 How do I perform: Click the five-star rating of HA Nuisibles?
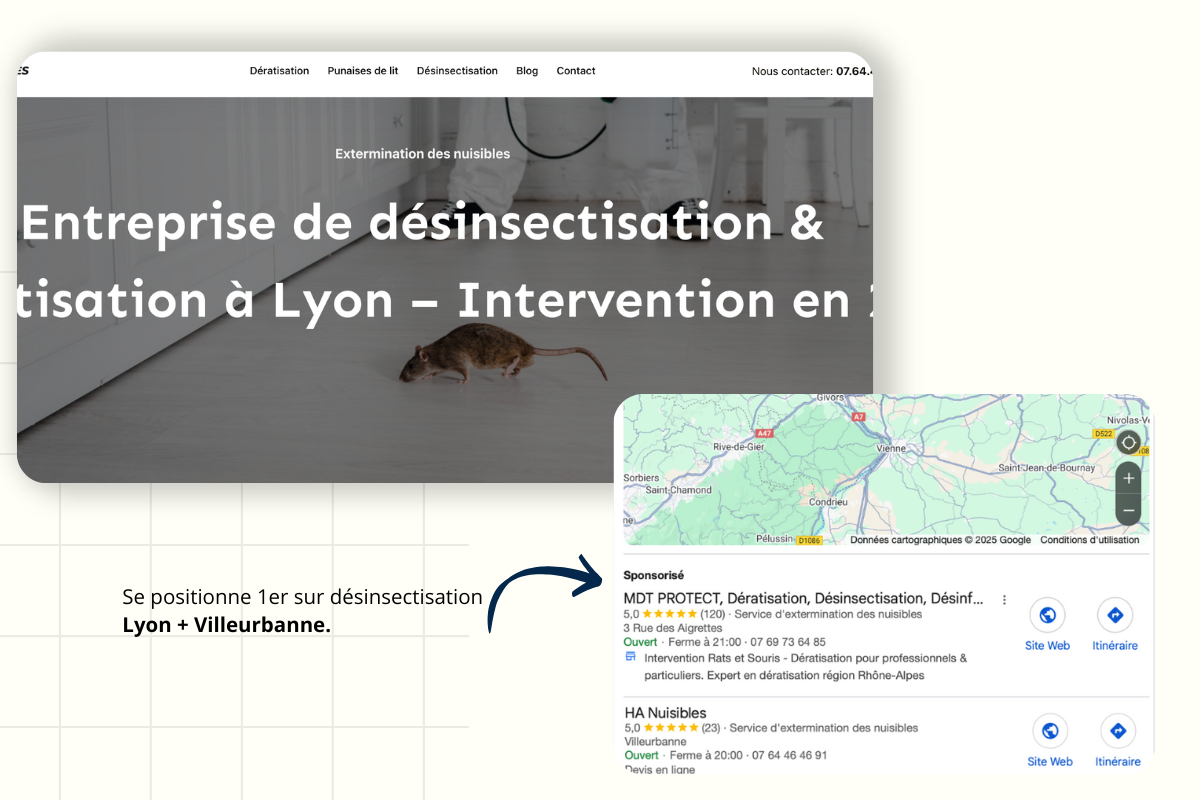pyautogui.click(x=673, y=728)
